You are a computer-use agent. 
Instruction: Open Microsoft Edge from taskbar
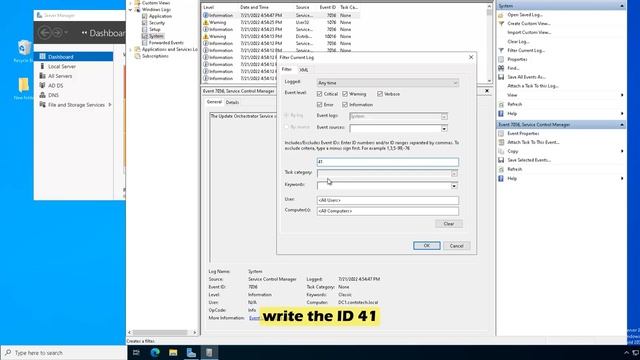[x=155, y=353]
